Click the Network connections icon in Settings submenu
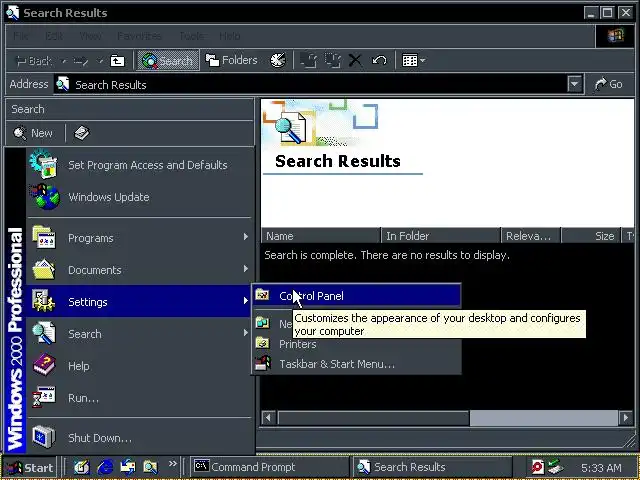640x480 pixels. 262,323
